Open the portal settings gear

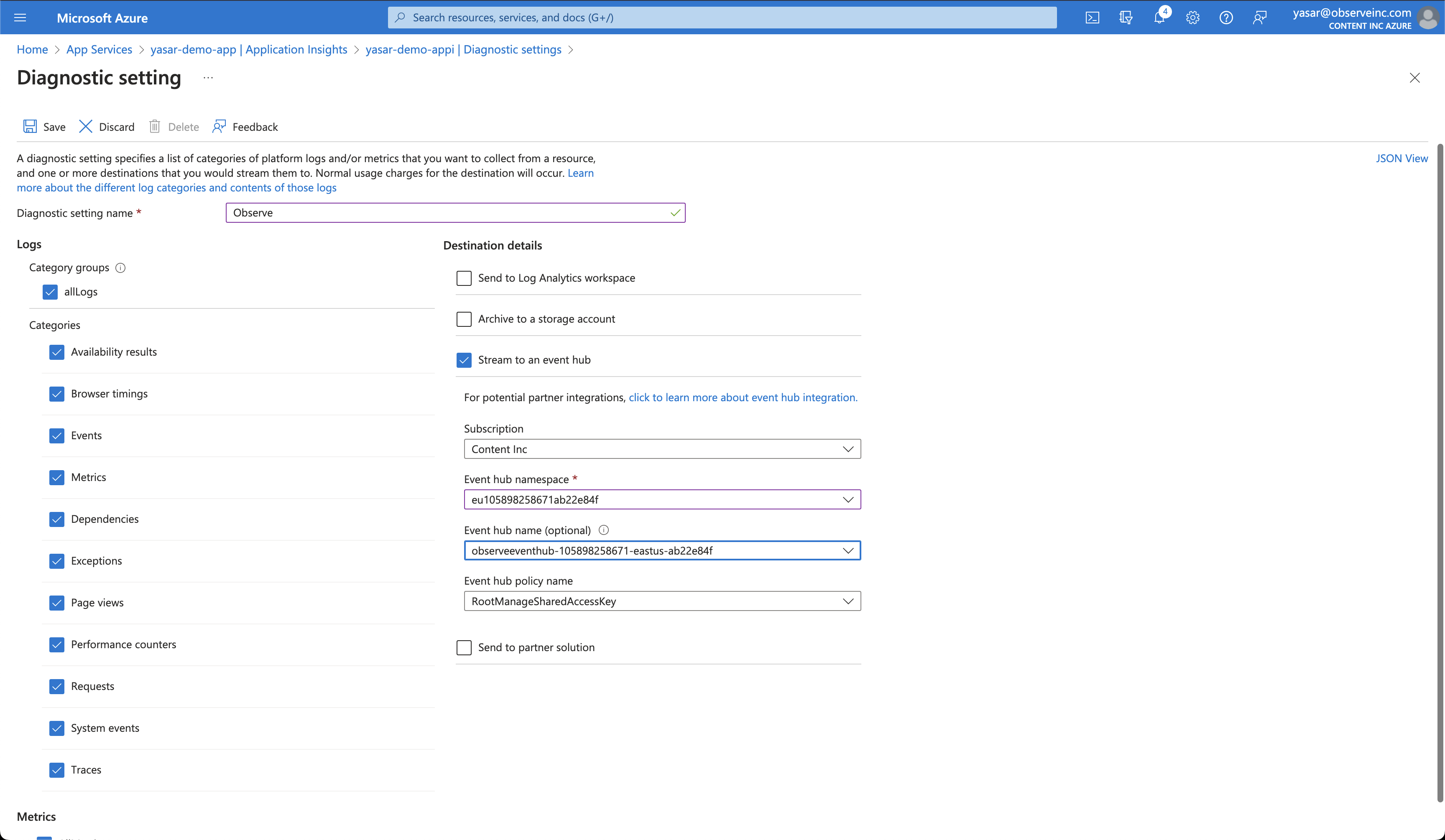1193,18
